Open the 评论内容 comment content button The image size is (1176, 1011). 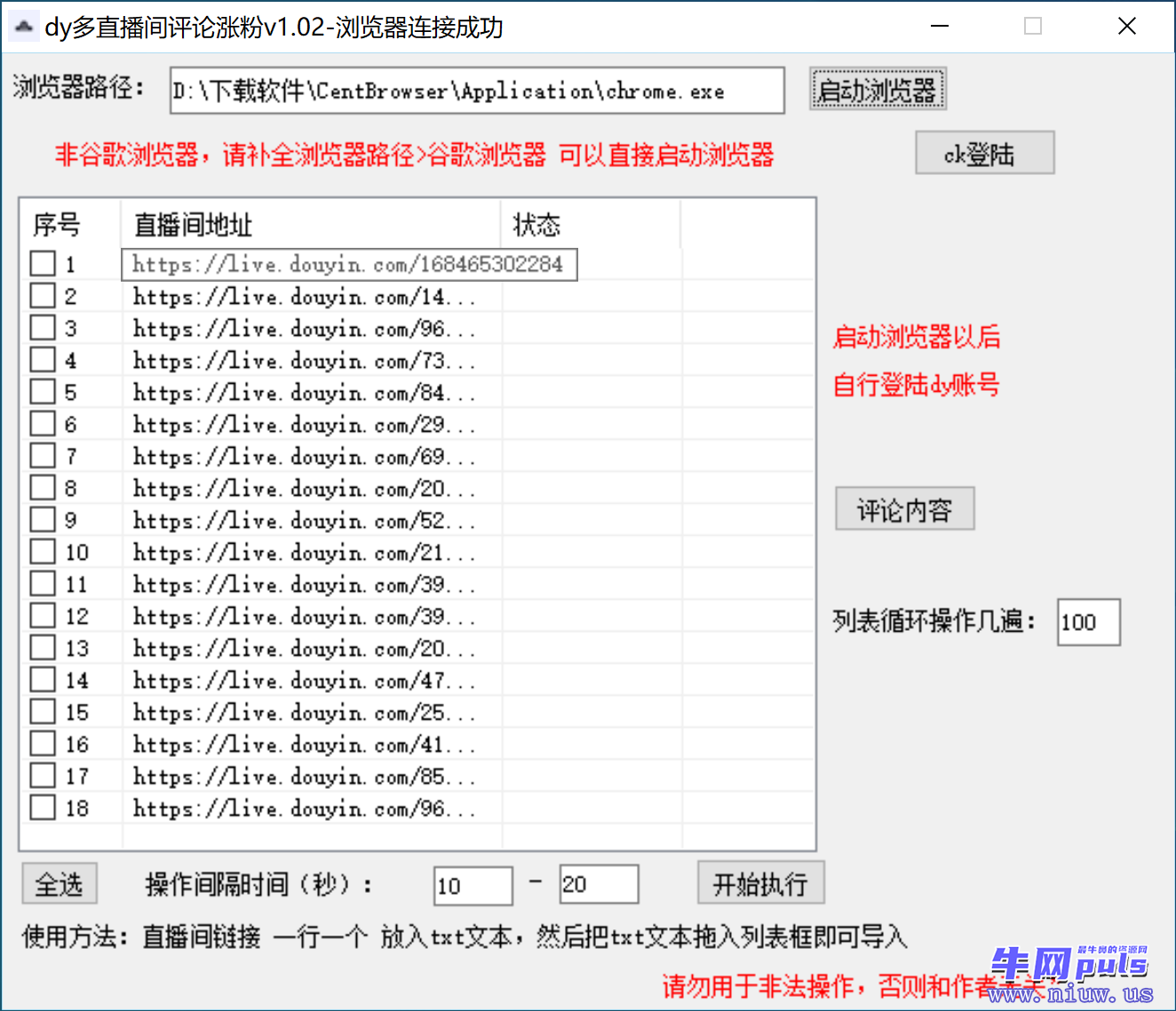point(905,509)
